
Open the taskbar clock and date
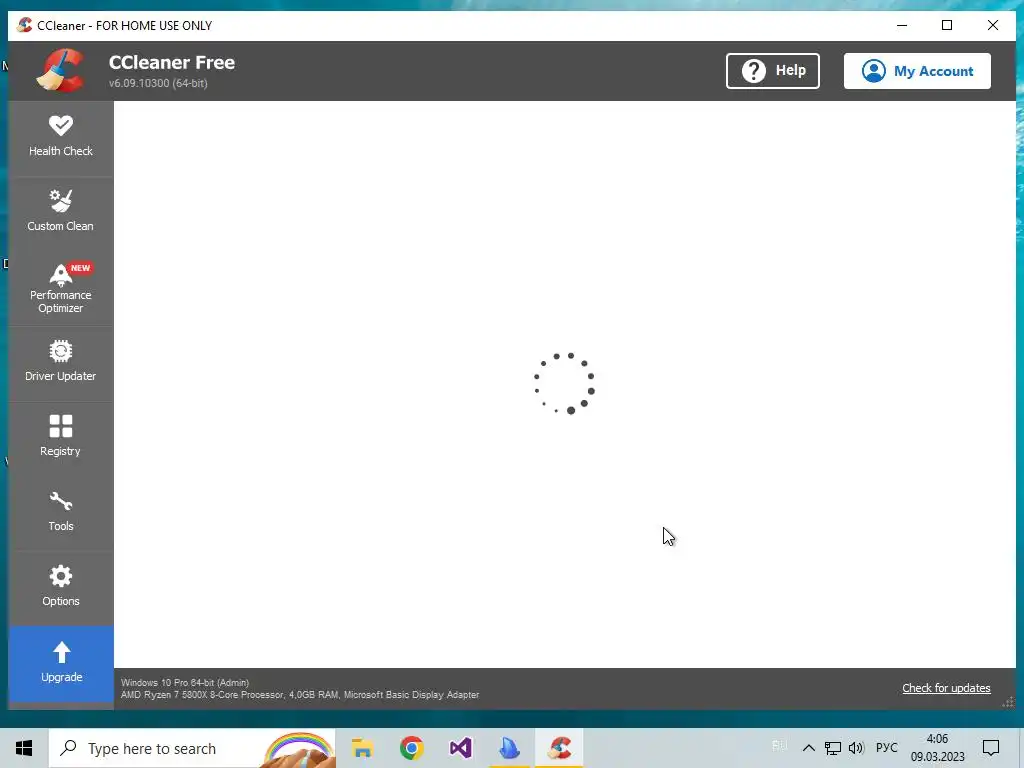point(937,748)
